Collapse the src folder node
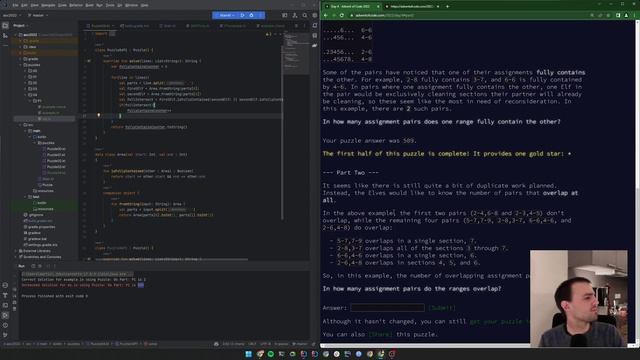The height and width of the screenshot is (360, 640). point(20,125)
